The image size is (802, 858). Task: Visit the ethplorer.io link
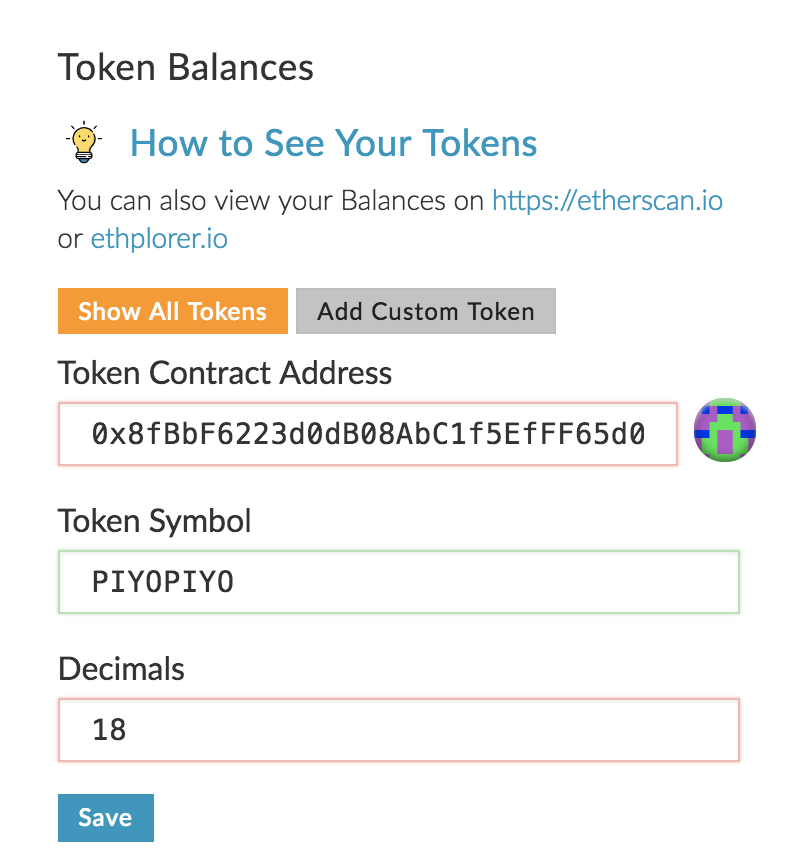coord(159,239)
